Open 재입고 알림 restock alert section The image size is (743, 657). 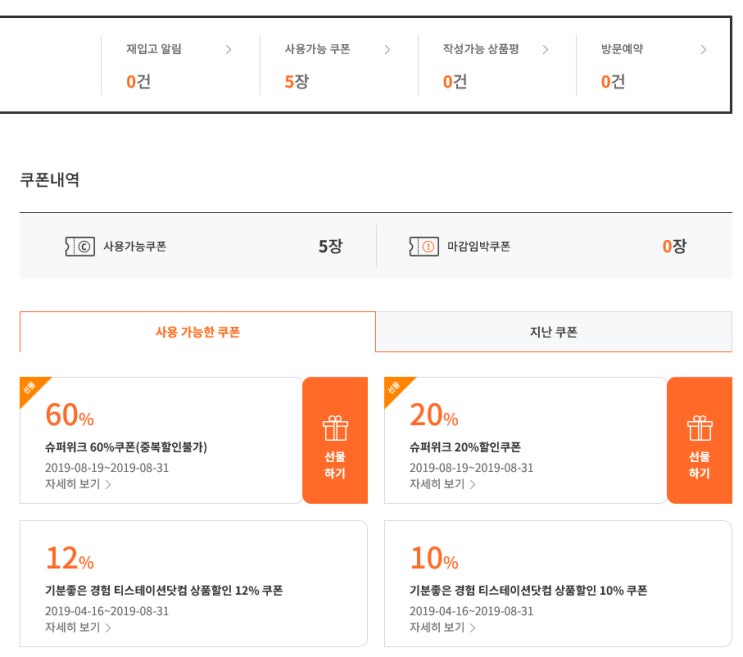click(154, 49)
